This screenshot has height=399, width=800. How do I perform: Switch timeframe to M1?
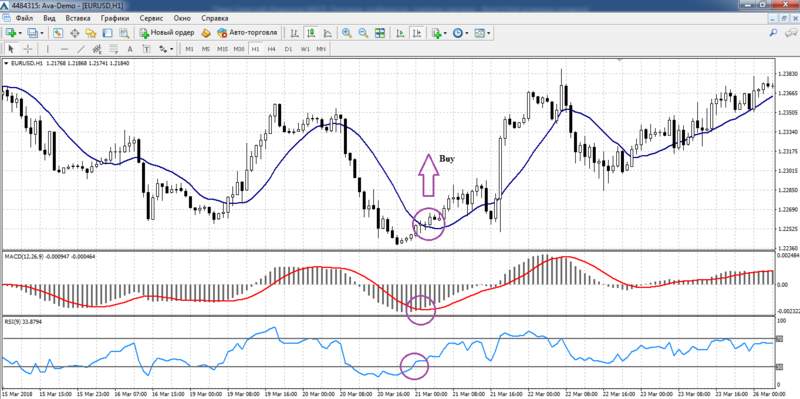pos(189,49)
